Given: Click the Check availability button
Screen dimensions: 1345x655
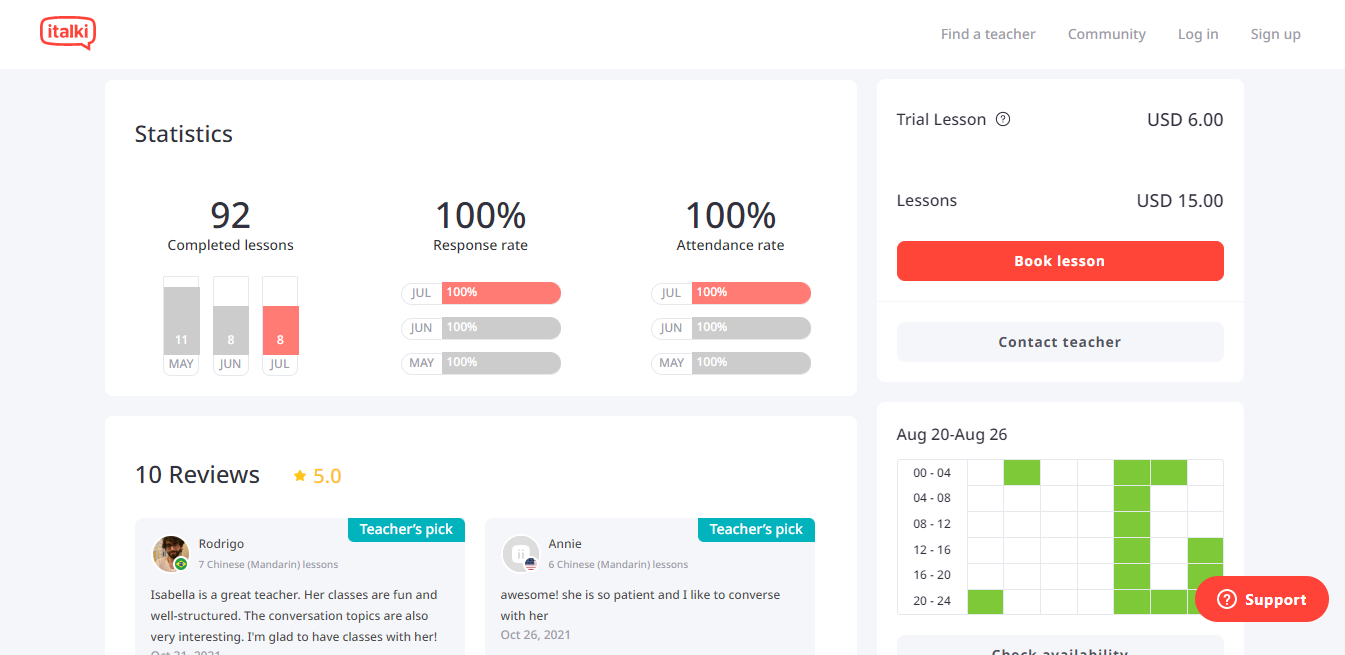Looking at the screenshot, I should [x=1060, y=648].
